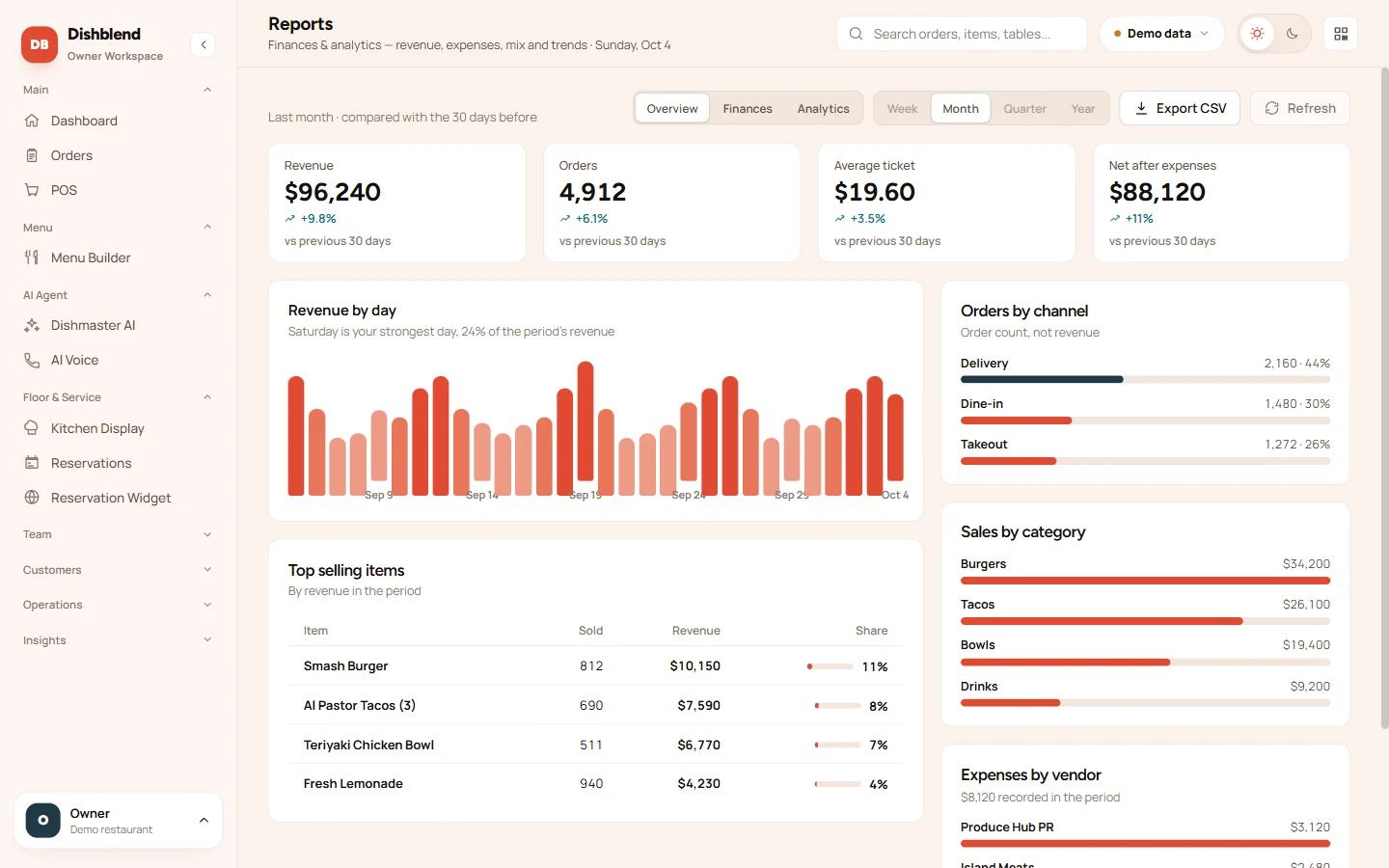Click the Refresh button
Viewport: 1389px width, 868px height.
click(x=1300, y=108)
